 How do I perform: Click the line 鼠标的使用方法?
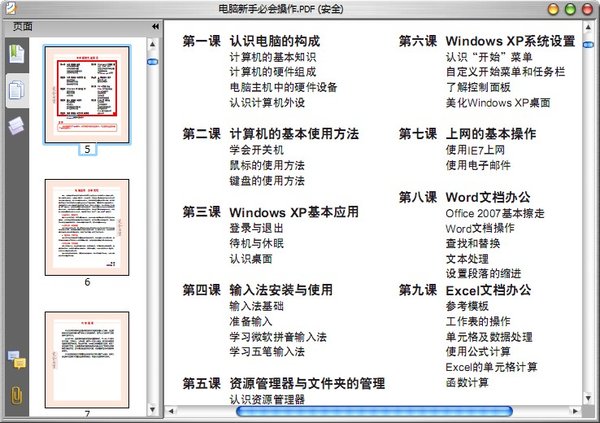tap(267, 165)
